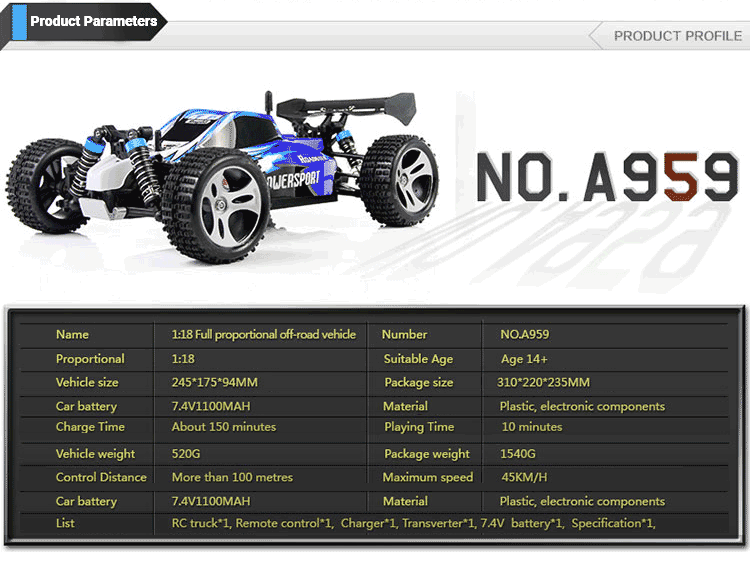The image size is (750, 564).
Task: Select the 520G weight value
Action: (x=186, y=453)
